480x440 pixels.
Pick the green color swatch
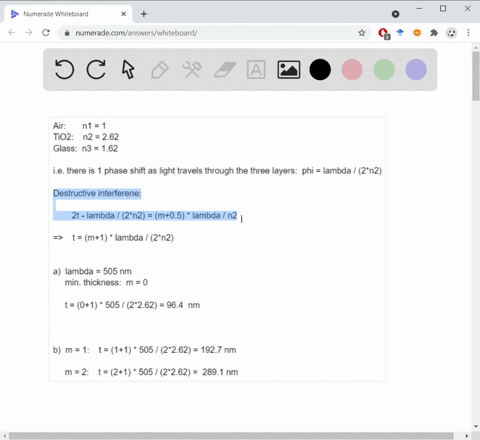tap(384, 69)
